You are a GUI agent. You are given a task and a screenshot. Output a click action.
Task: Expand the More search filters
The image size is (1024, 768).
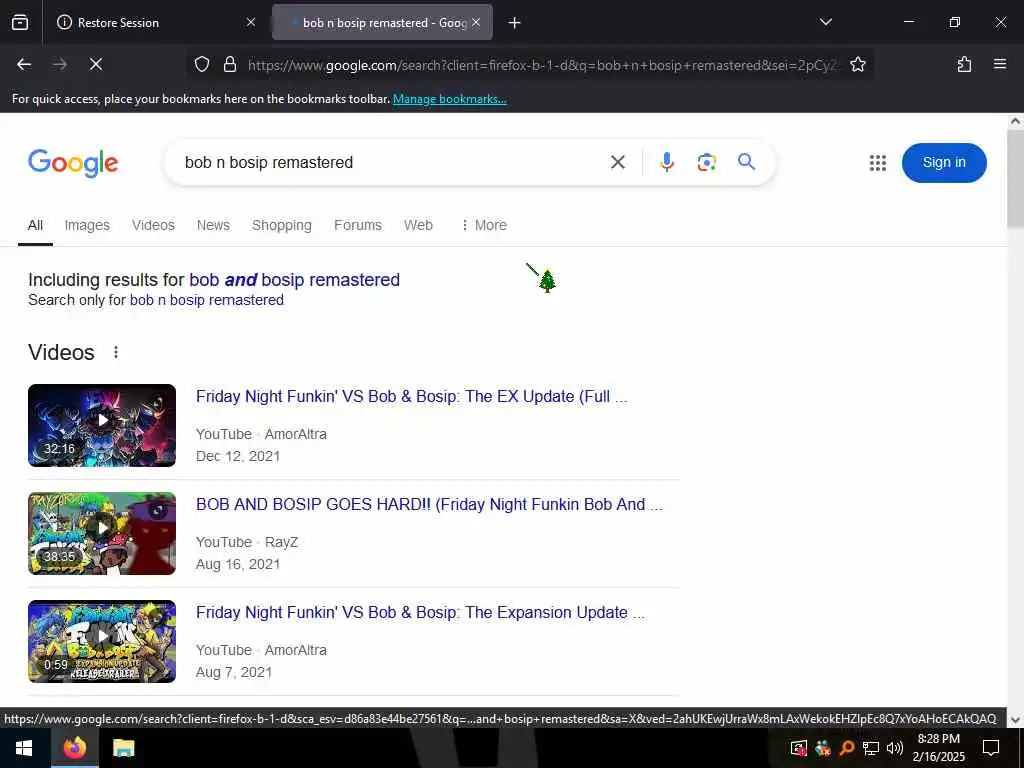pyautogui.click(x=484, y=225)
